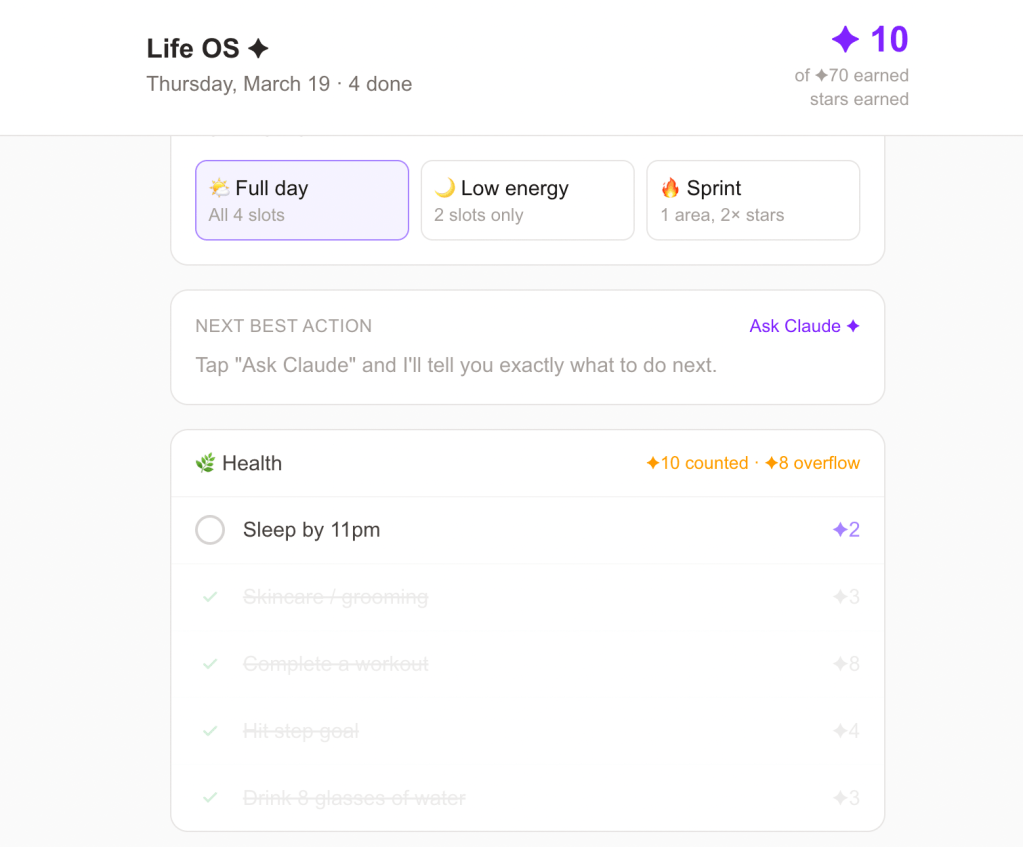Click the star value on Sleep by 11pm
The image size is (1023, 847).
tap(846, 530)
